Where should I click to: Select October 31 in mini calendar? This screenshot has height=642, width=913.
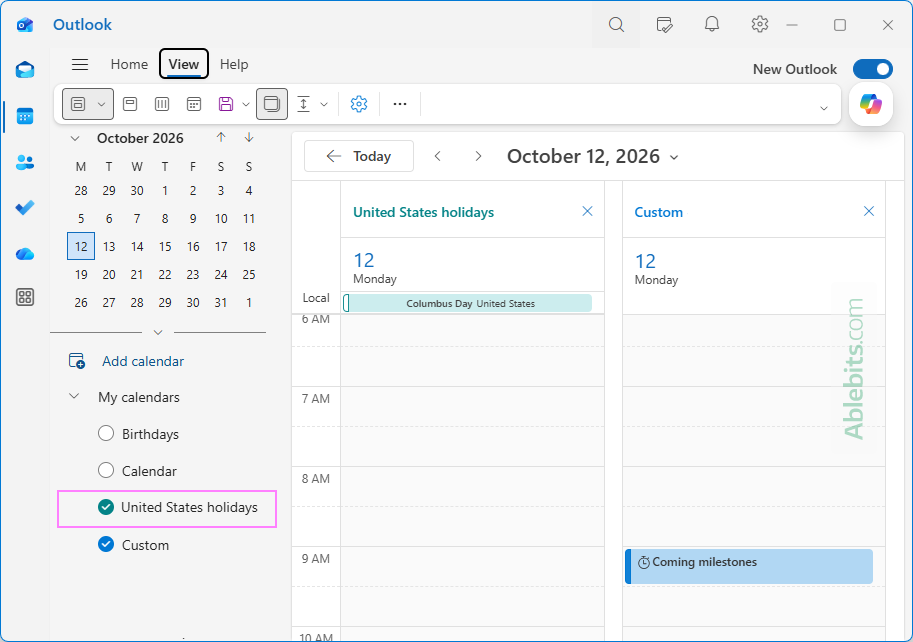[221, 302]
